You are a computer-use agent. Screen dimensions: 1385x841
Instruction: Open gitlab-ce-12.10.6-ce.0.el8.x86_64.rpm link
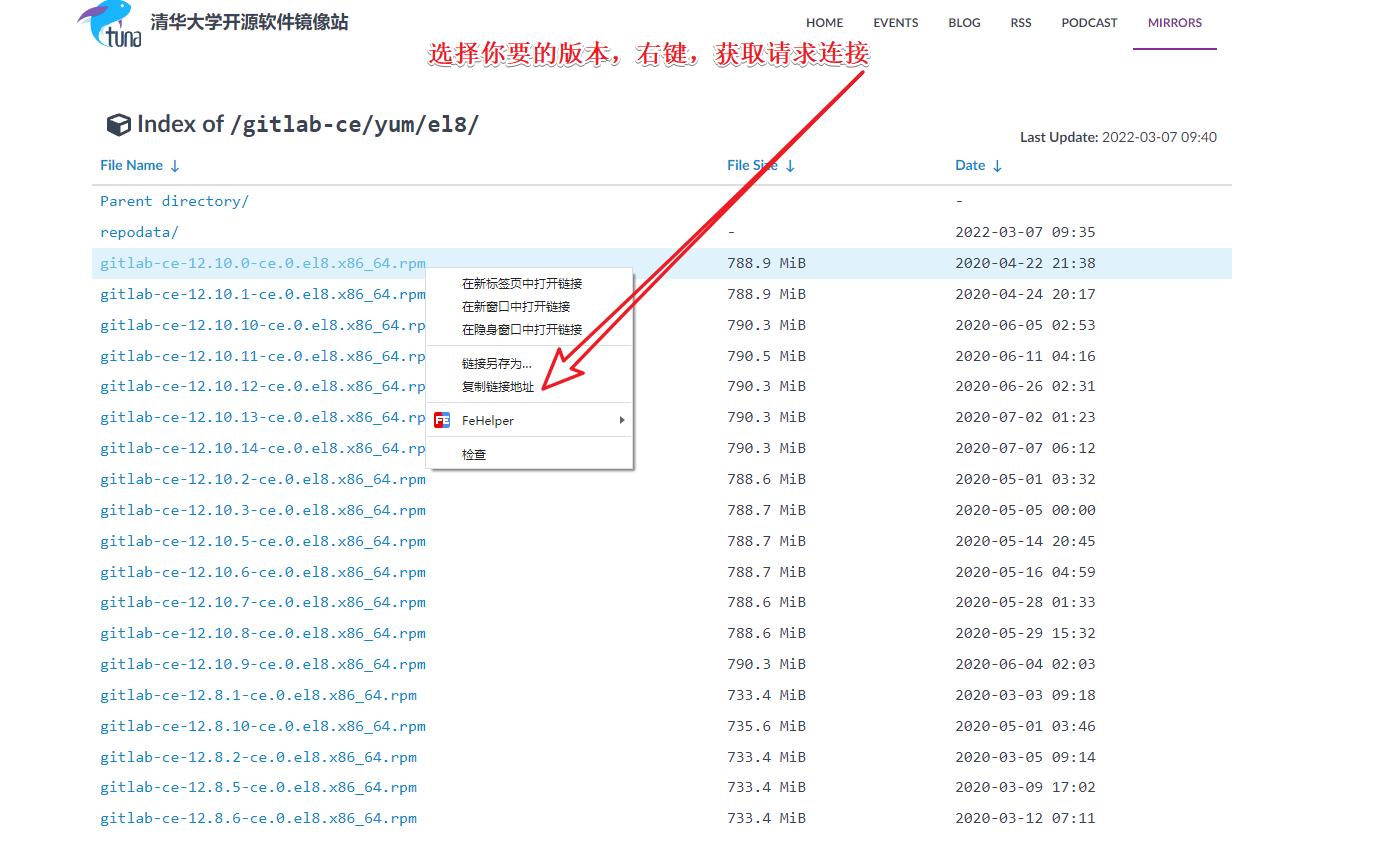pos(263,572)
